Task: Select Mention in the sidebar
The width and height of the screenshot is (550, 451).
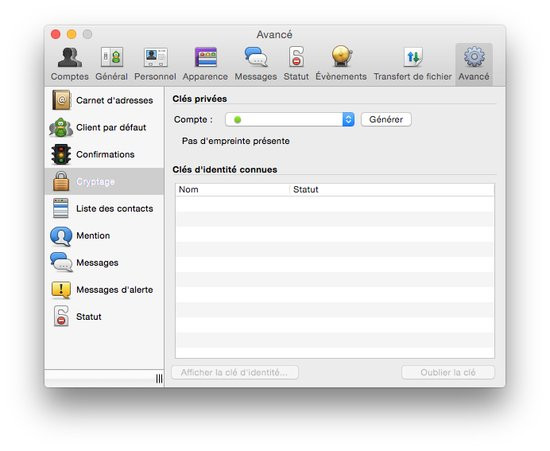Action: (x=104, y=235)
